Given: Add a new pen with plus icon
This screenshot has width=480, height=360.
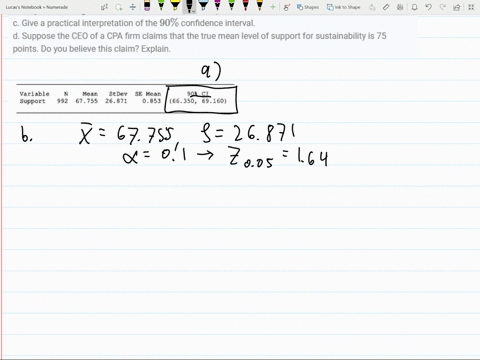Looking at the screenshot, I should 273,7.
